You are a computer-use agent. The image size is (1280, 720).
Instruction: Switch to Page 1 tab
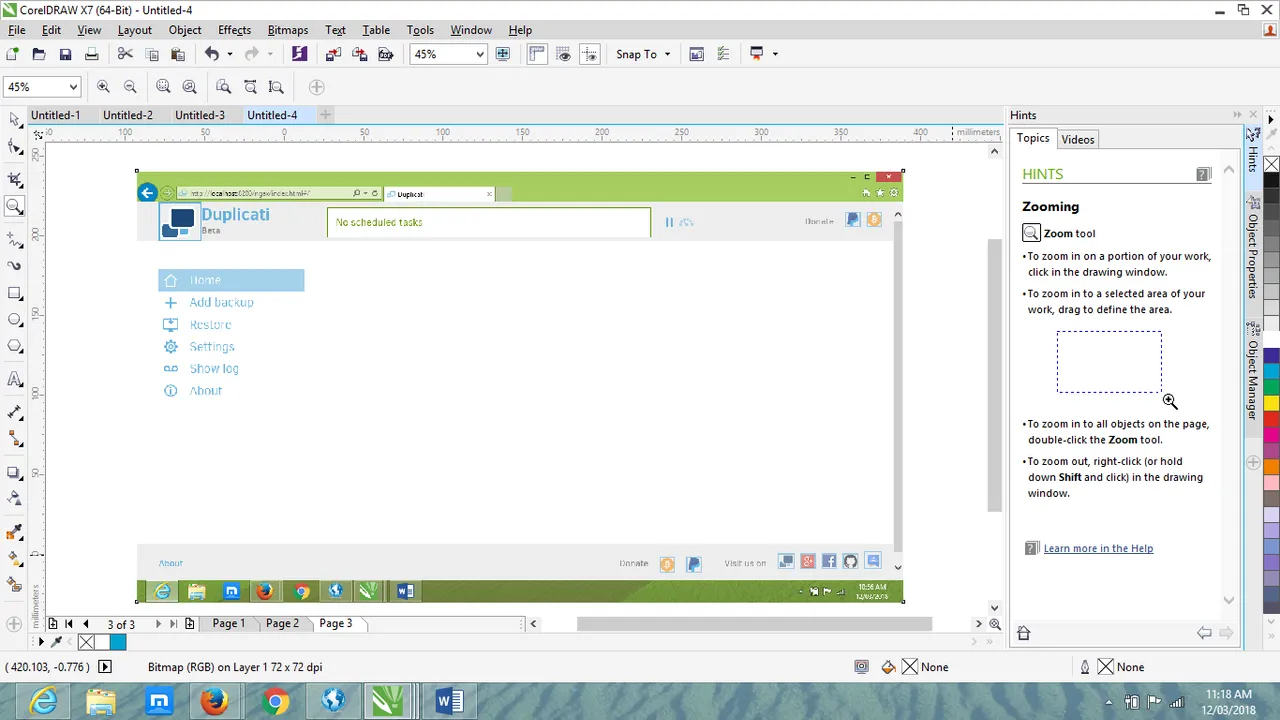click(x=229, y=623)
